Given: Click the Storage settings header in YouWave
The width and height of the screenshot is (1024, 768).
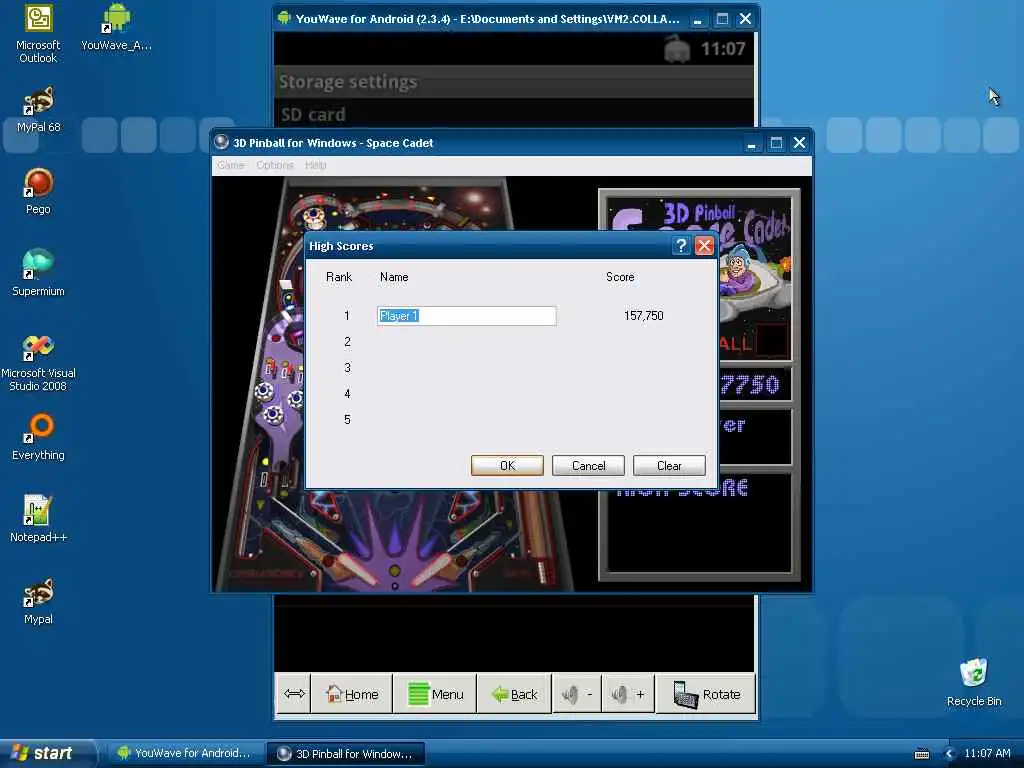Looking at the screenshot, I should 513,82.
